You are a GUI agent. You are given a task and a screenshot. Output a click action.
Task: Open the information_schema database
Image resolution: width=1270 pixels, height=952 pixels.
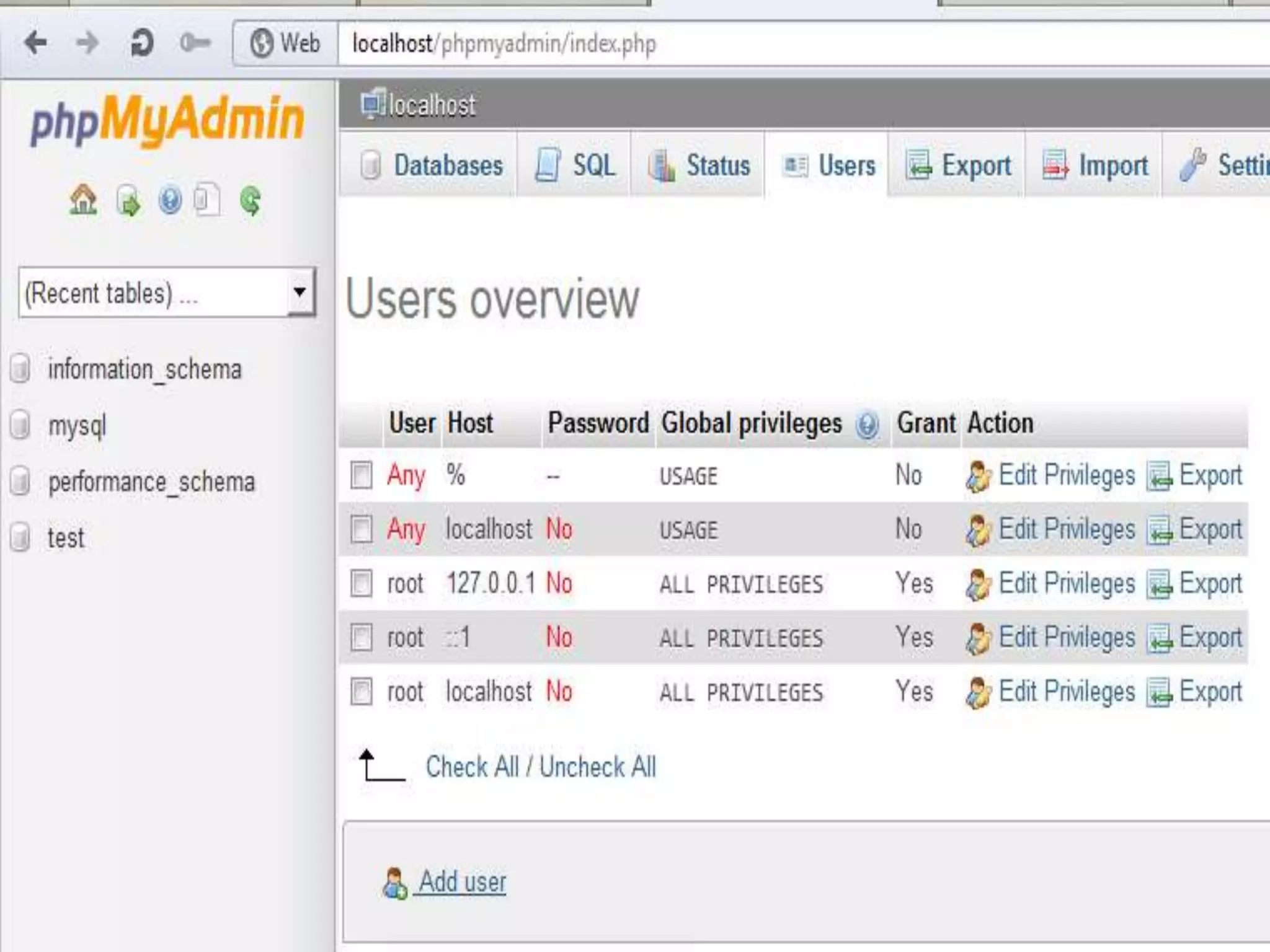click(x=144, y=369)
